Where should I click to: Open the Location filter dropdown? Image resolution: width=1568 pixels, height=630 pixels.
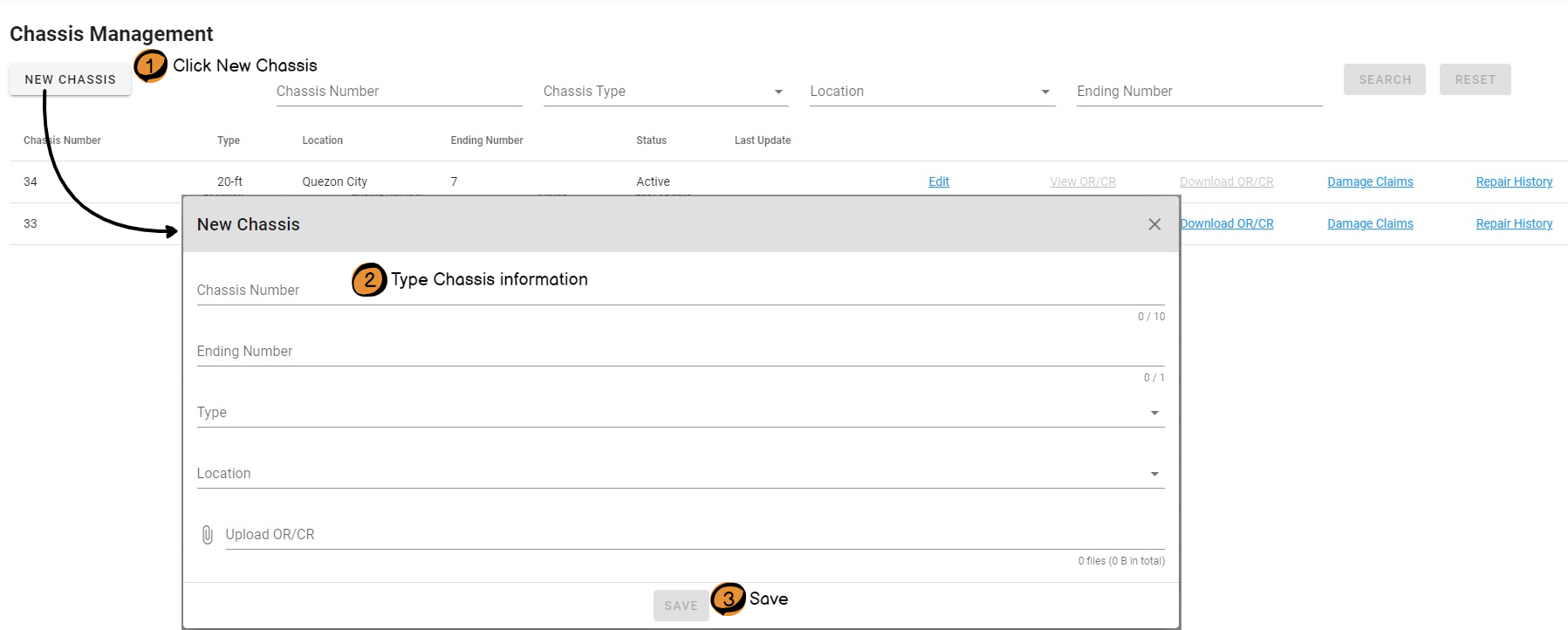931,92
